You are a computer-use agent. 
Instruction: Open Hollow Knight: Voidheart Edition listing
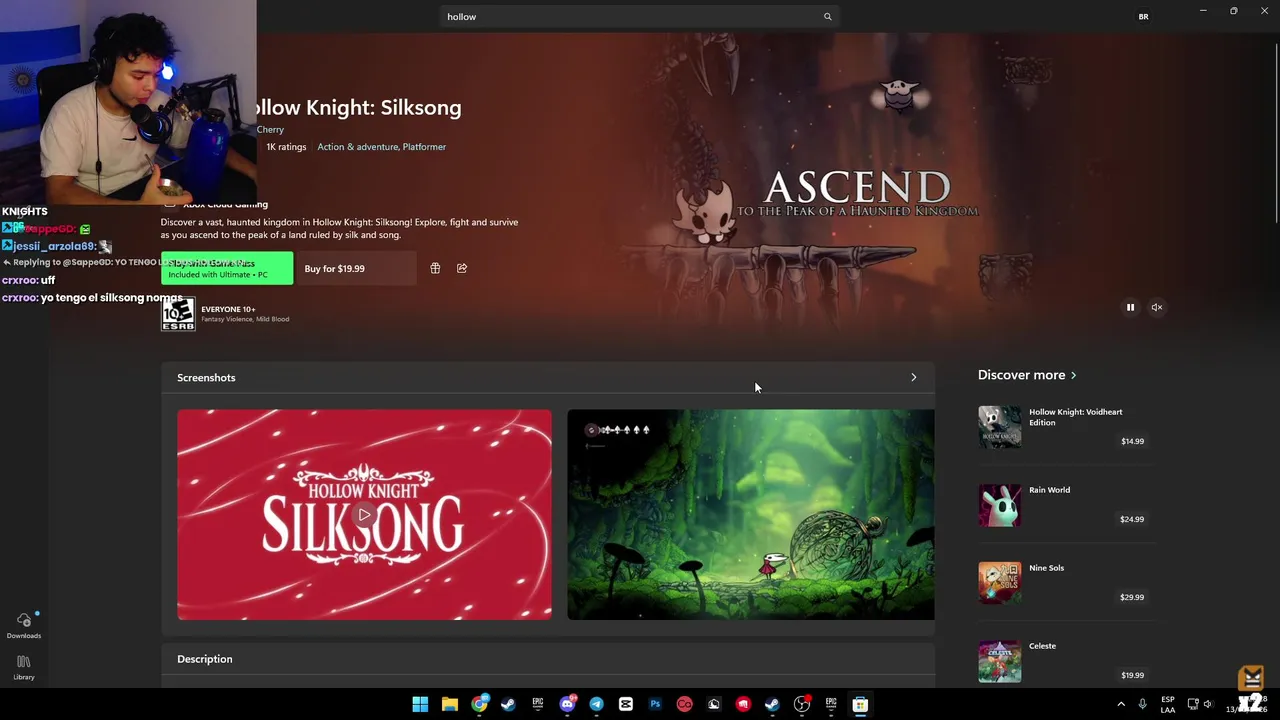pyautogui.click(x=1067, y=427)
